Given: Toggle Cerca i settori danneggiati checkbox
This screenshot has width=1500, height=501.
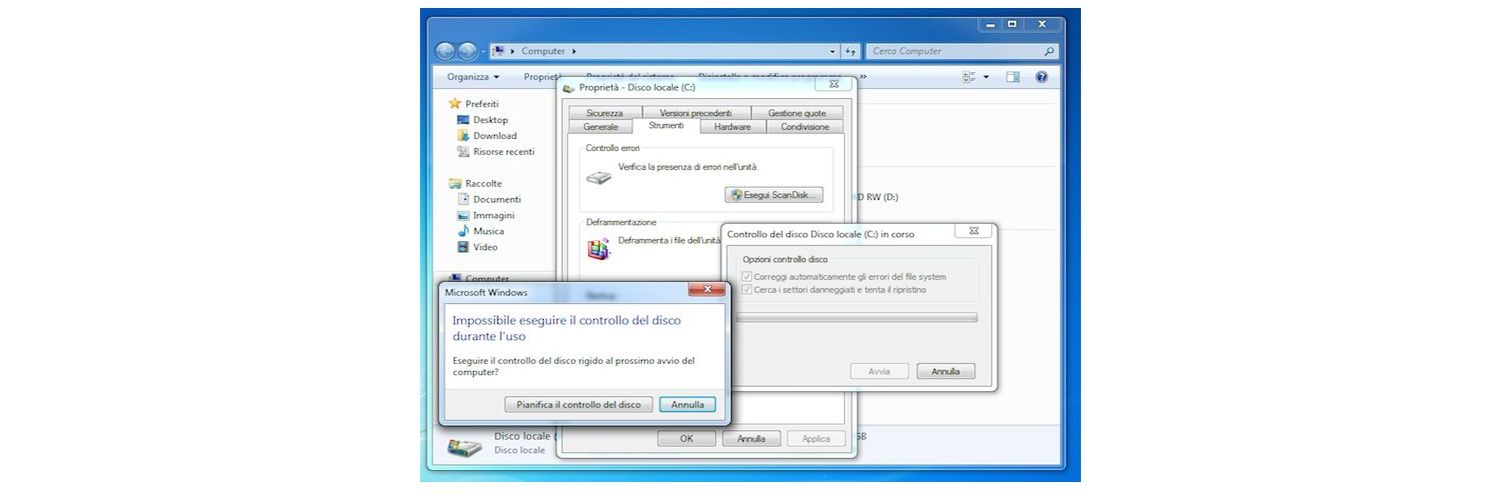Looking at the screenshot, I should tap(746, 289).
